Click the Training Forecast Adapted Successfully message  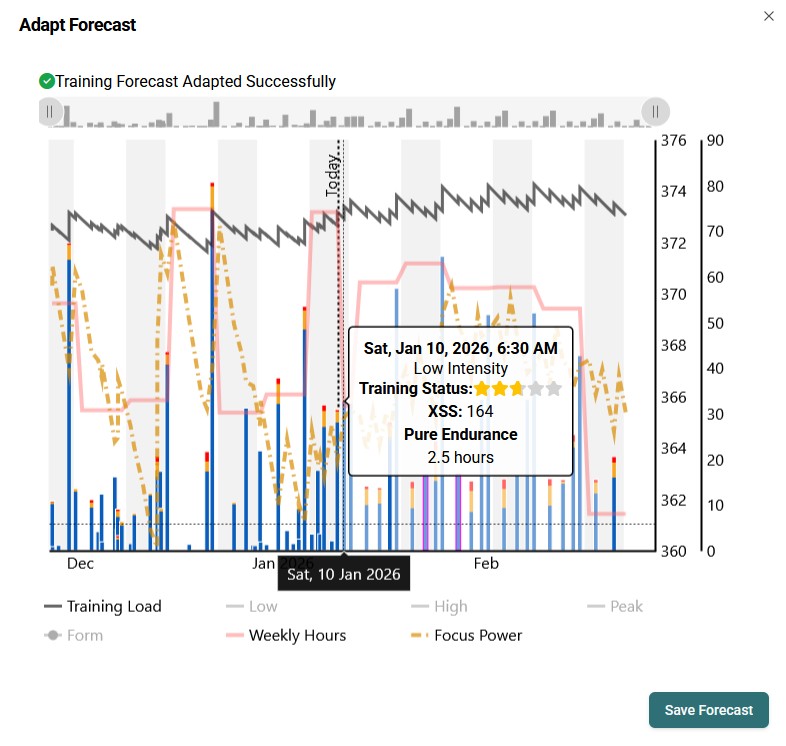coord(196,81)
